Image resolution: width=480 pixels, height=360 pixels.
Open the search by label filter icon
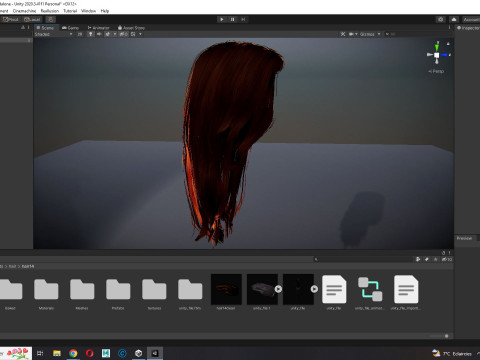(x=427, y=259)
